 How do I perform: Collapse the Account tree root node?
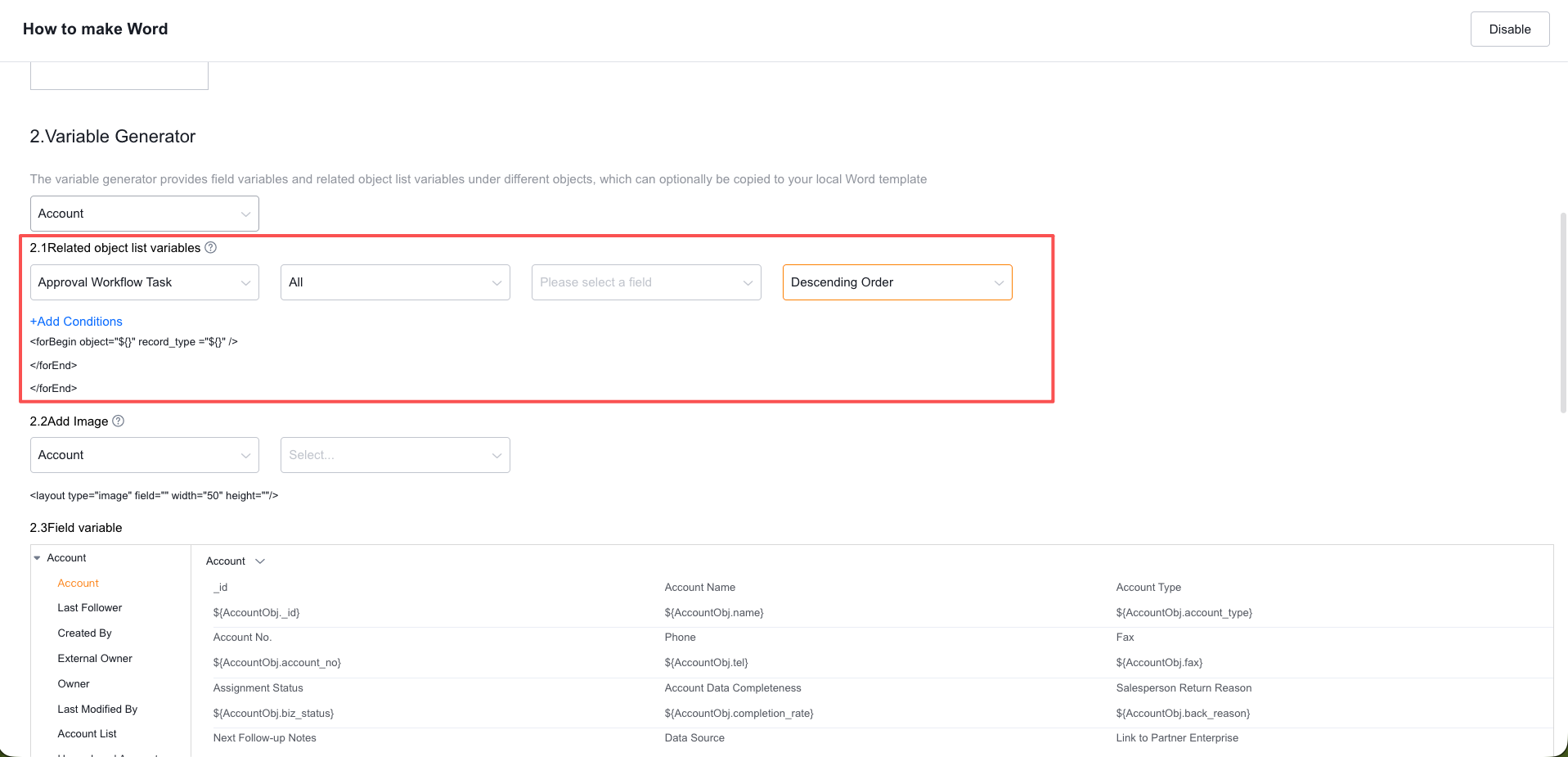37,558
